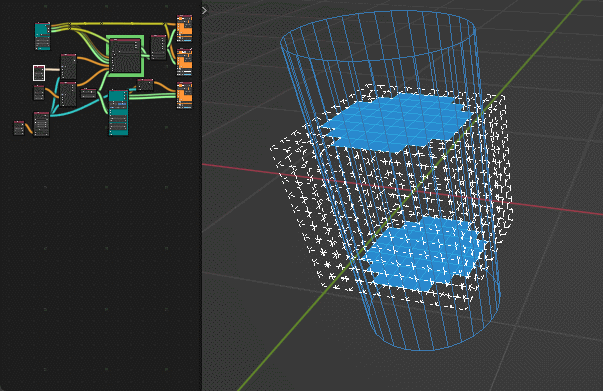Select the dark node right of the green frame
The width and height of the screenshot is (603, 391).
(x=158, y=47)
